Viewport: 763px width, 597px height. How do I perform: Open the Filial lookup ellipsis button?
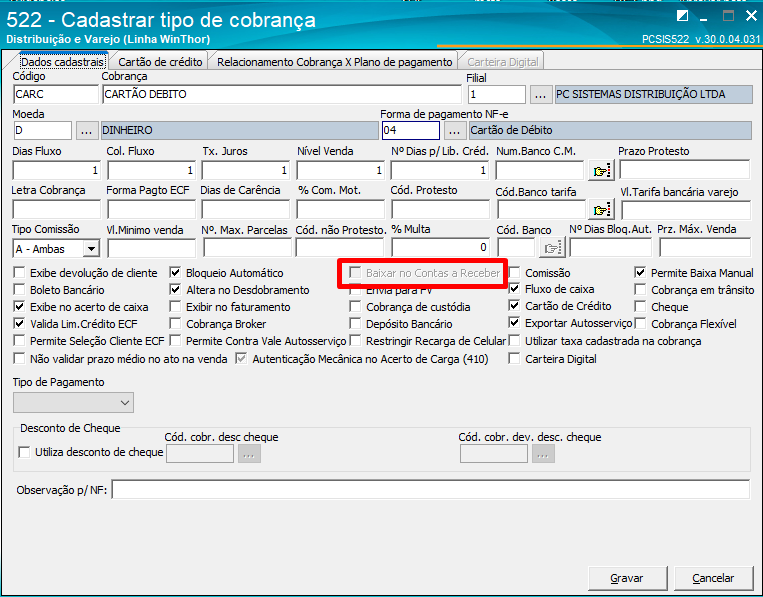point(540,94)
